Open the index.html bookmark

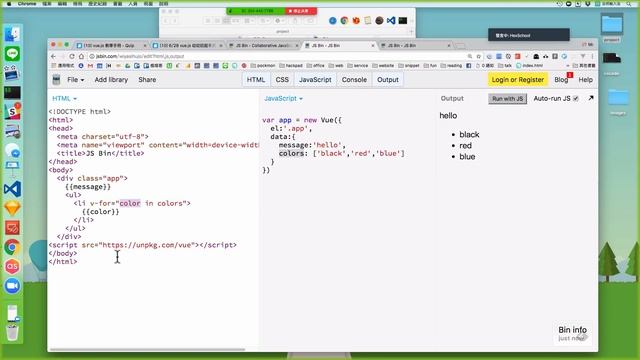[529, 65]
